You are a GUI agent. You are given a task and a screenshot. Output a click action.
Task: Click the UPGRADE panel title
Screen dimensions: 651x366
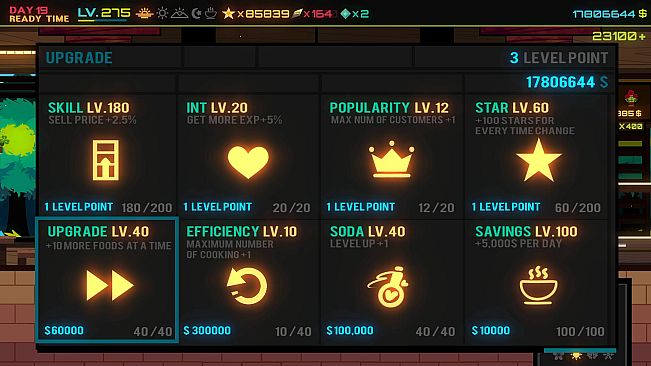[x=79, y=58]
